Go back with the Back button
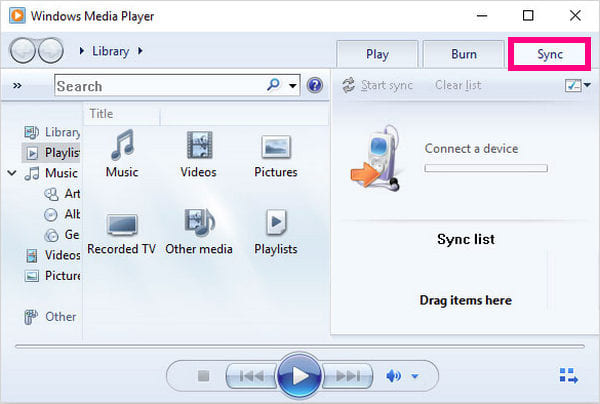The width and height of the screenshot is (600, 404). (x=23, y=50)
